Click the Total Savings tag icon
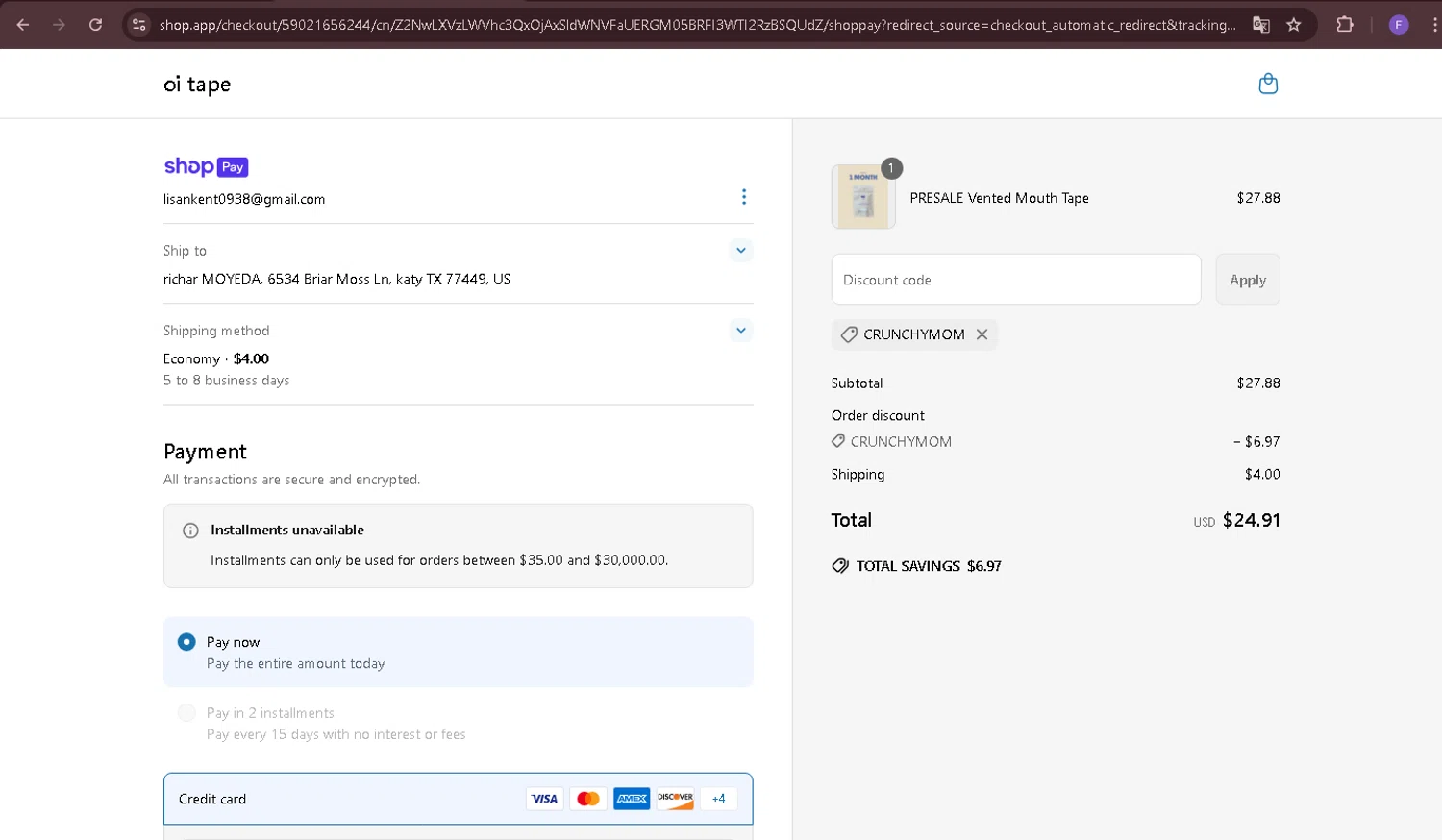Viewport: 1442px width, 840px height. click(840, 566)
